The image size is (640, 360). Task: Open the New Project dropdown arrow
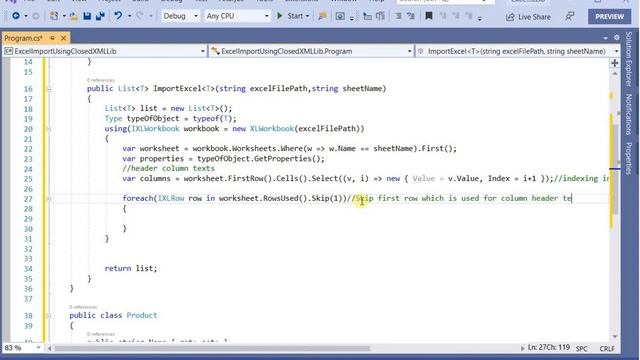coord(64,16)
